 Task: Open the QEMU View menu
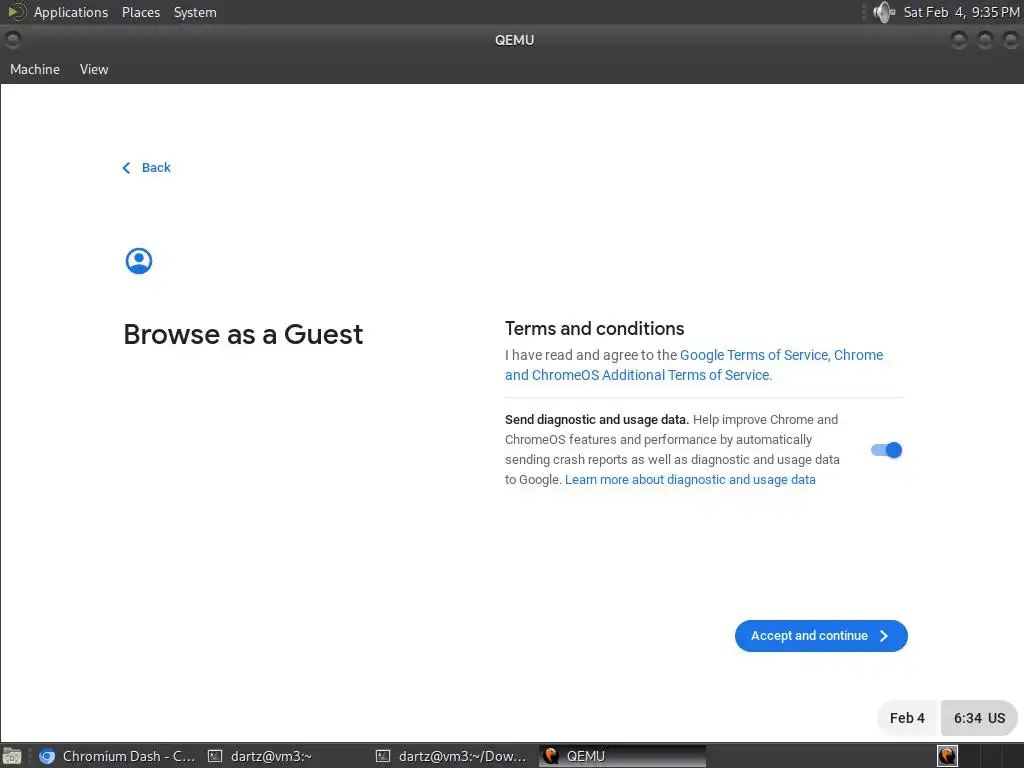tap(94, 69)
